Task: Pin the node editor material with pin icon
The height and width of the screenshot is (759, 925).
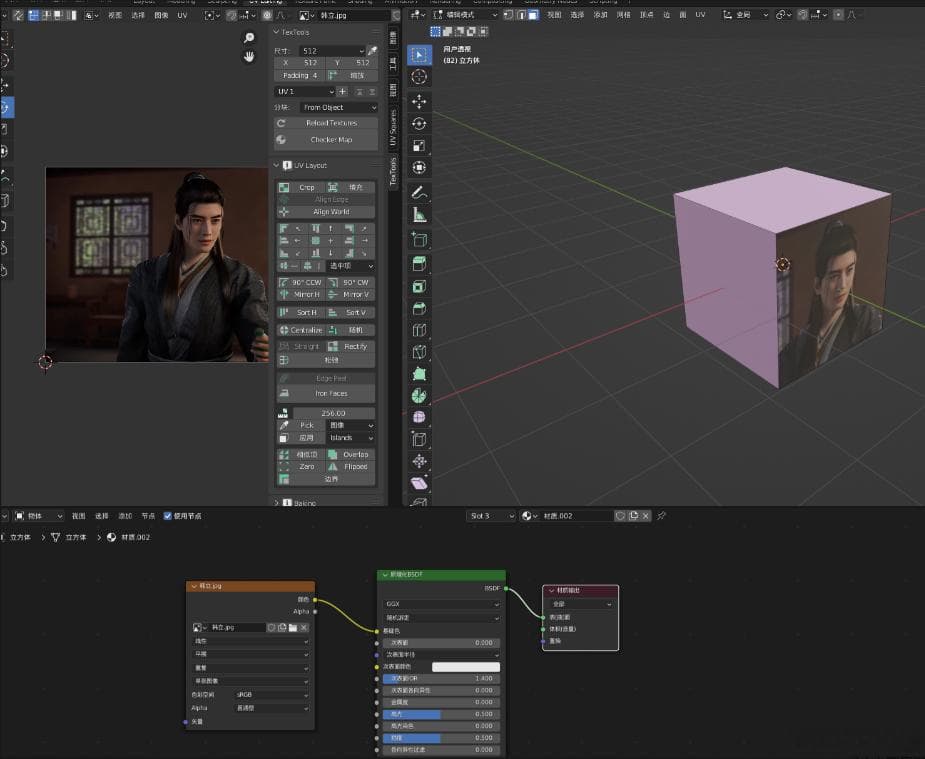Action: [x=662, y=516]
